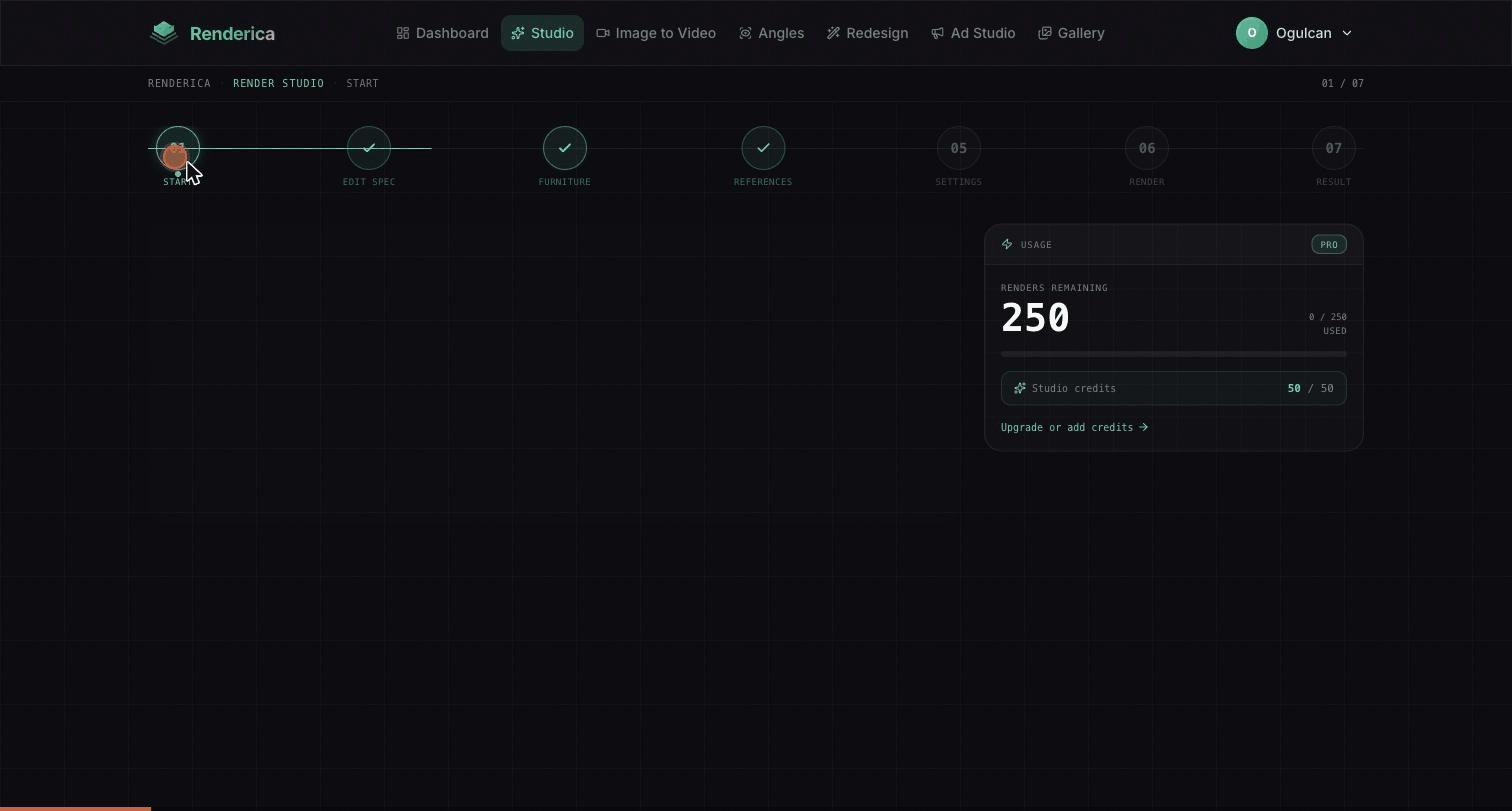Click the PRO plan badge
The width and height of the screenshot is (1512, 811).
pyautogui.click(x=1329, y=244)
